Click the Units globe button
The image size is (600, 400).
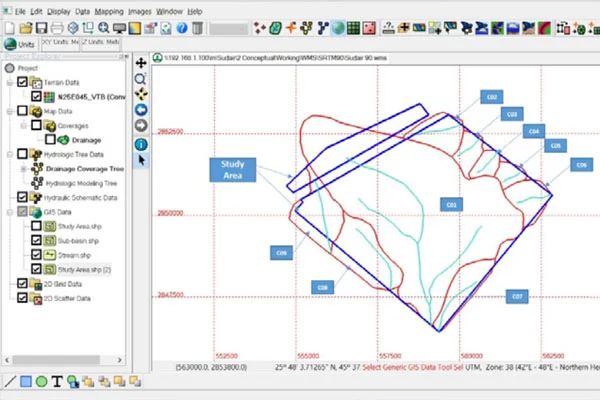point(20,44)
